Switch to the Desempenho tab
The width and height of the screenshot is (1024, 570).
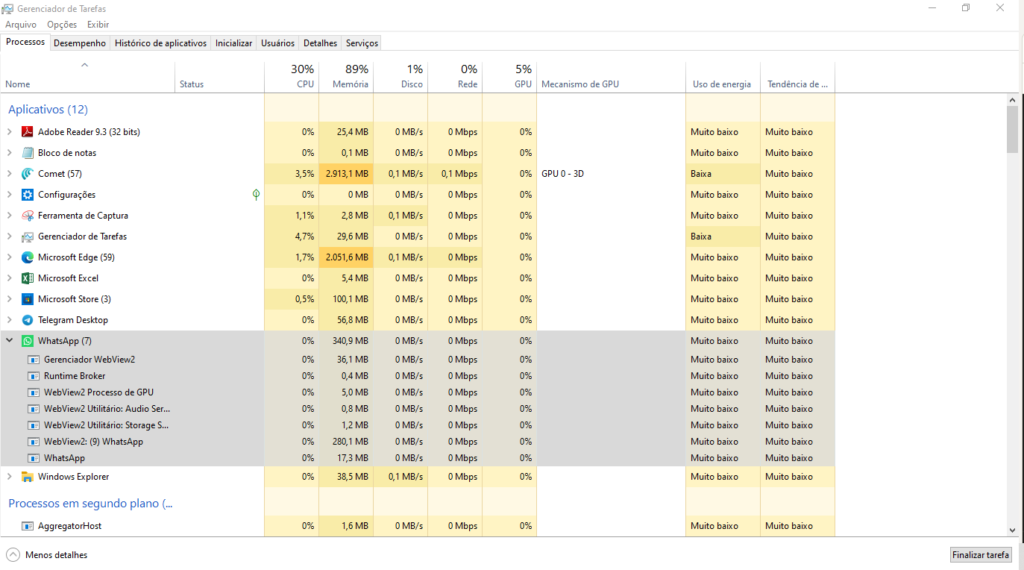[80, 43]
